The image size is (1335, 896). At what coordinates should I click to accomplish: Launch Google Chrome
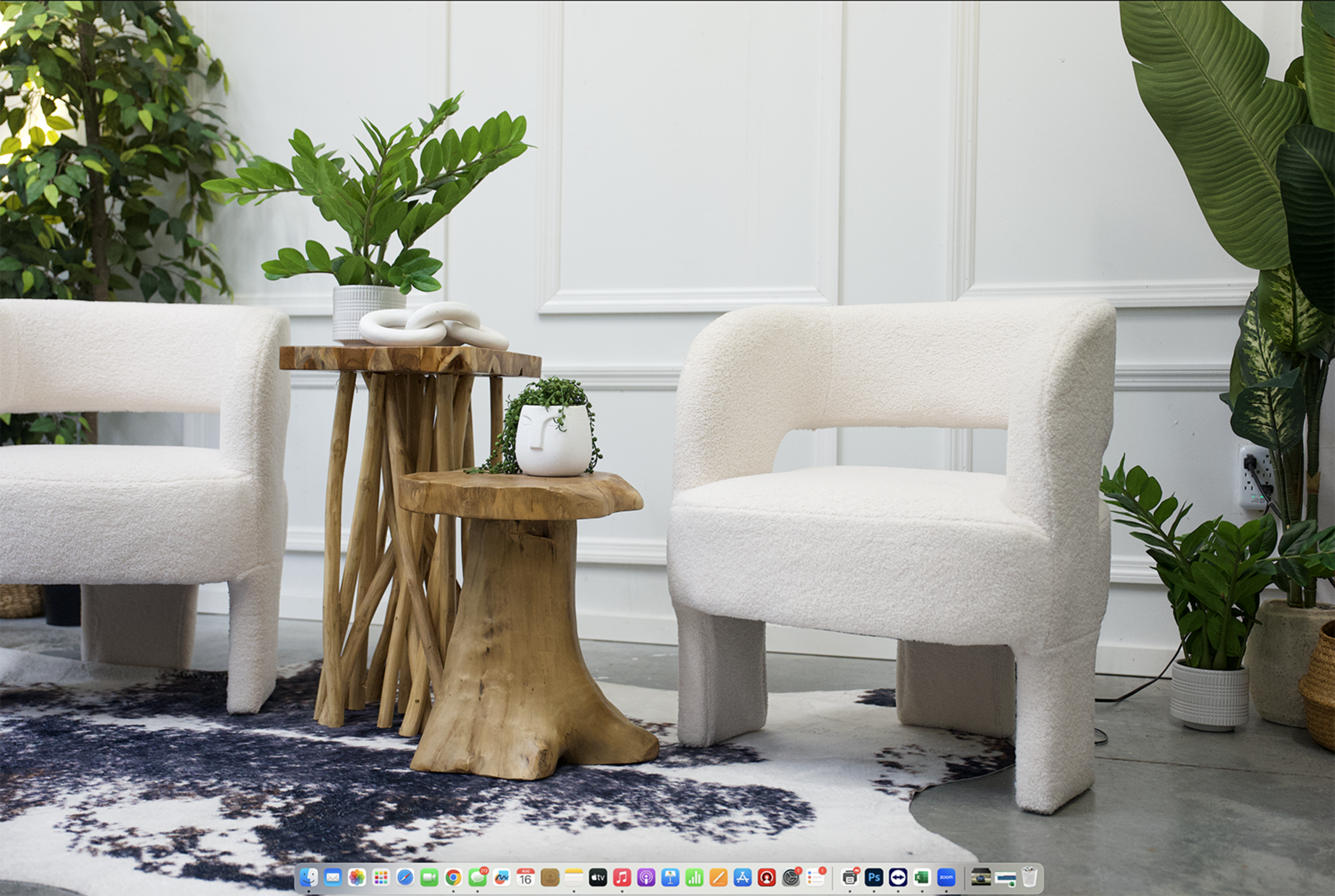(x=454, y=877)
